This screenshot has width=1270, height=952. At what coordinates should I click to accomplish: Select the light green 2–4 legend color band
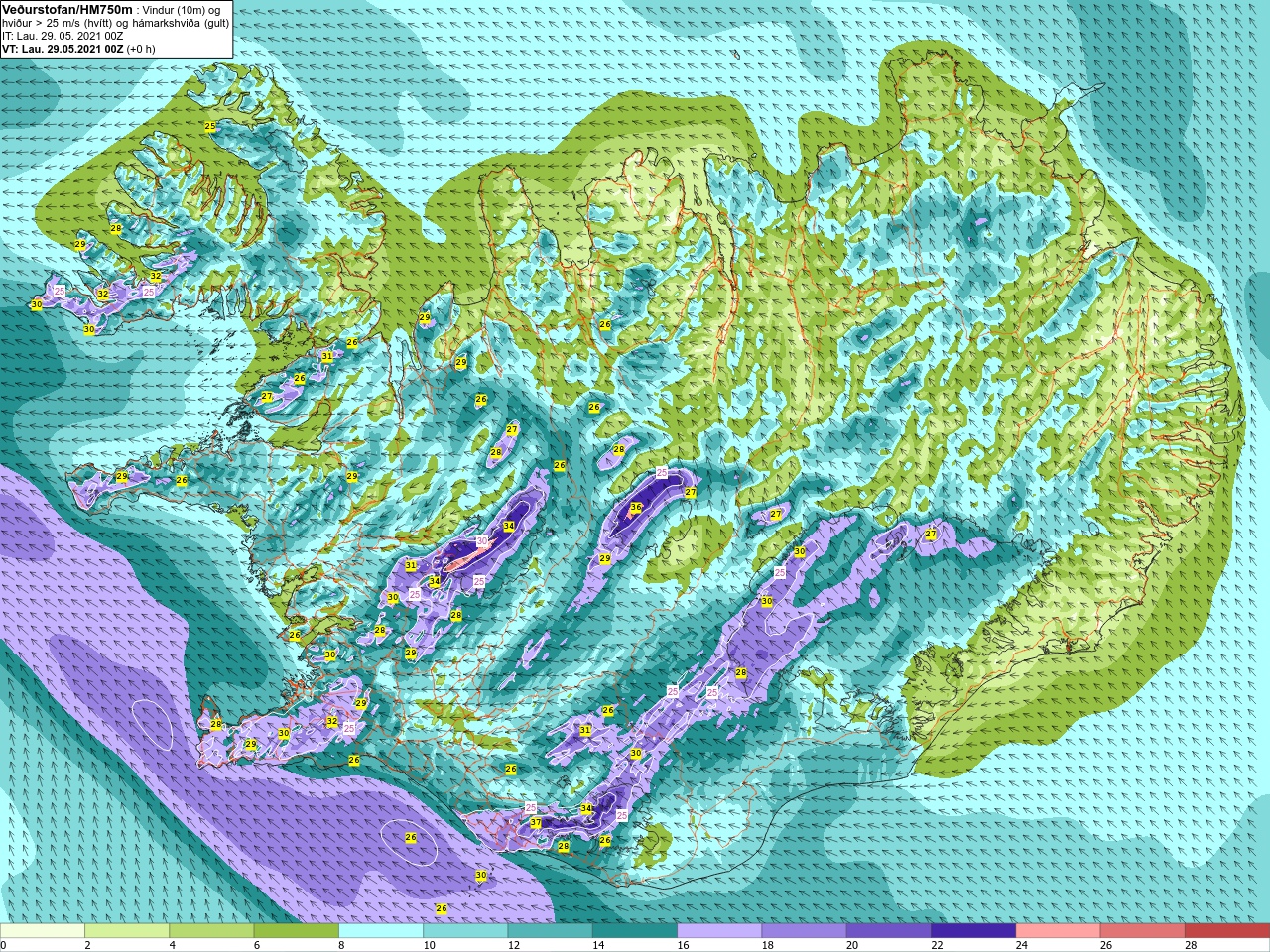point(127,931)
